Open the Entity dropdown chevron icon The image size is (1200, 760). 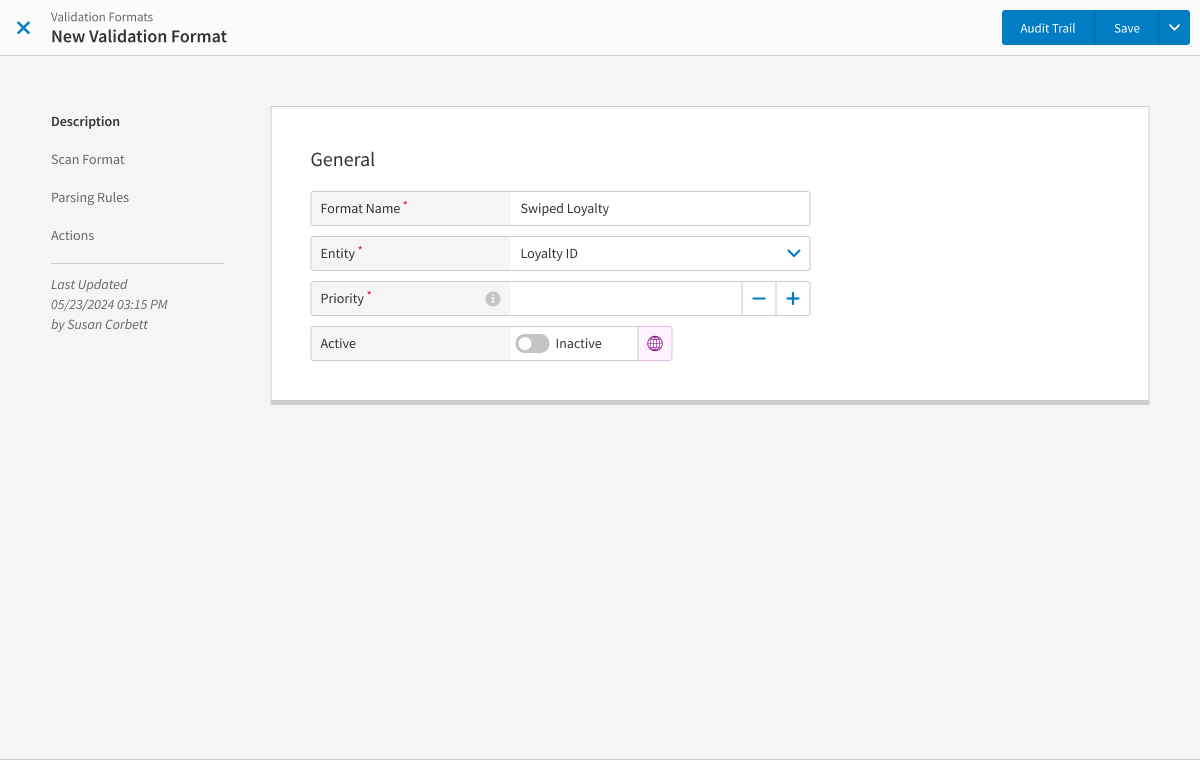(x=793, y=253)
